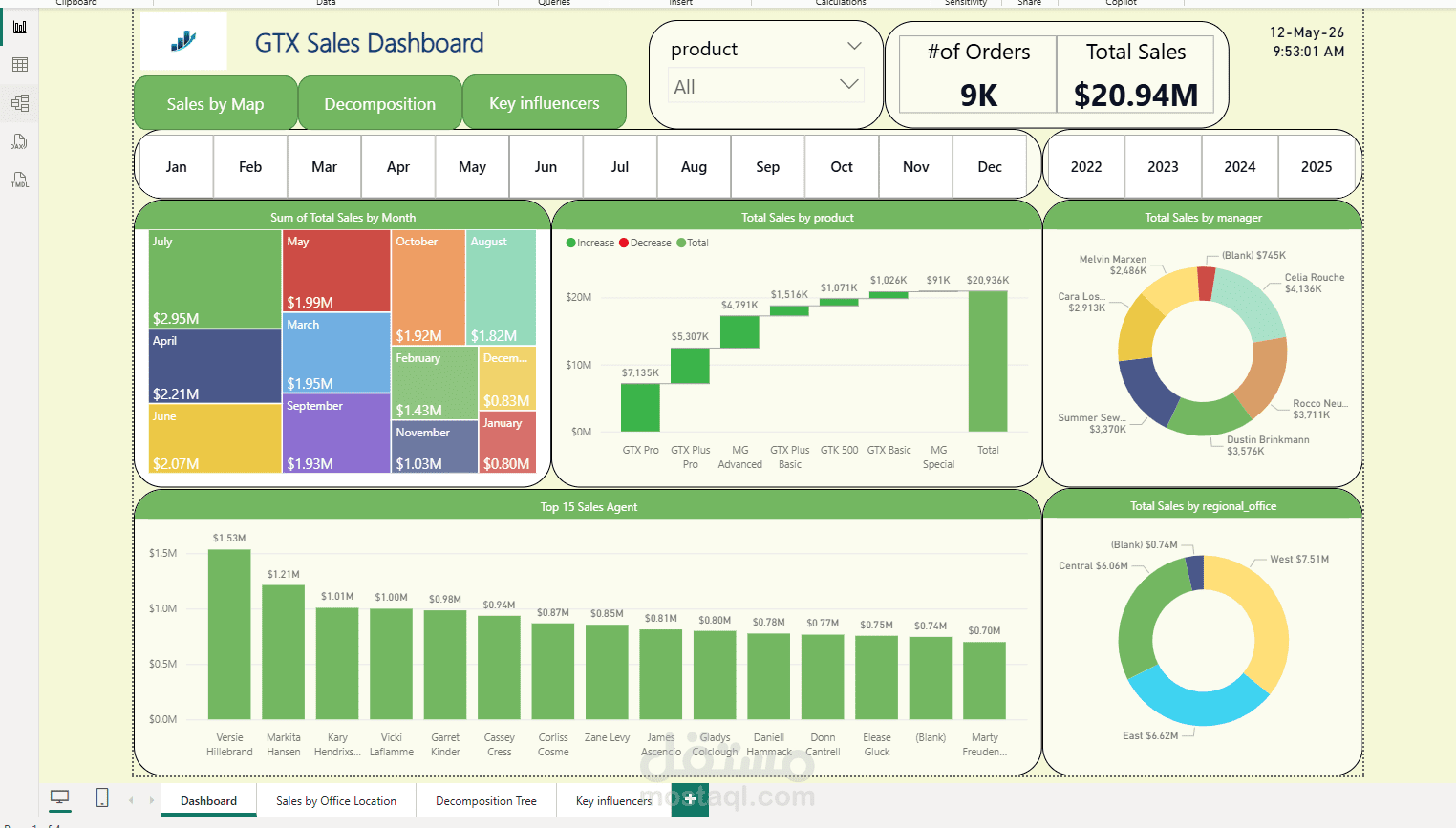This screenshot has width=1456, height=828.
Task: Click Versie Hillebrand's sales bar
Action: click(x=229, y=634)
